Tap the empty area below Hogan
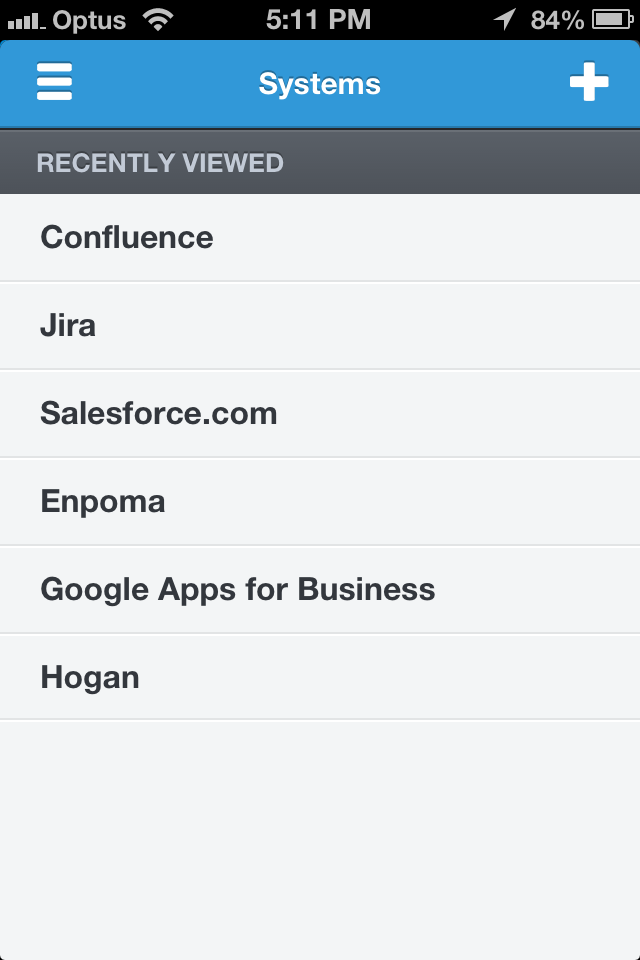This screenshot has height=960, width=640. (320, 840)
